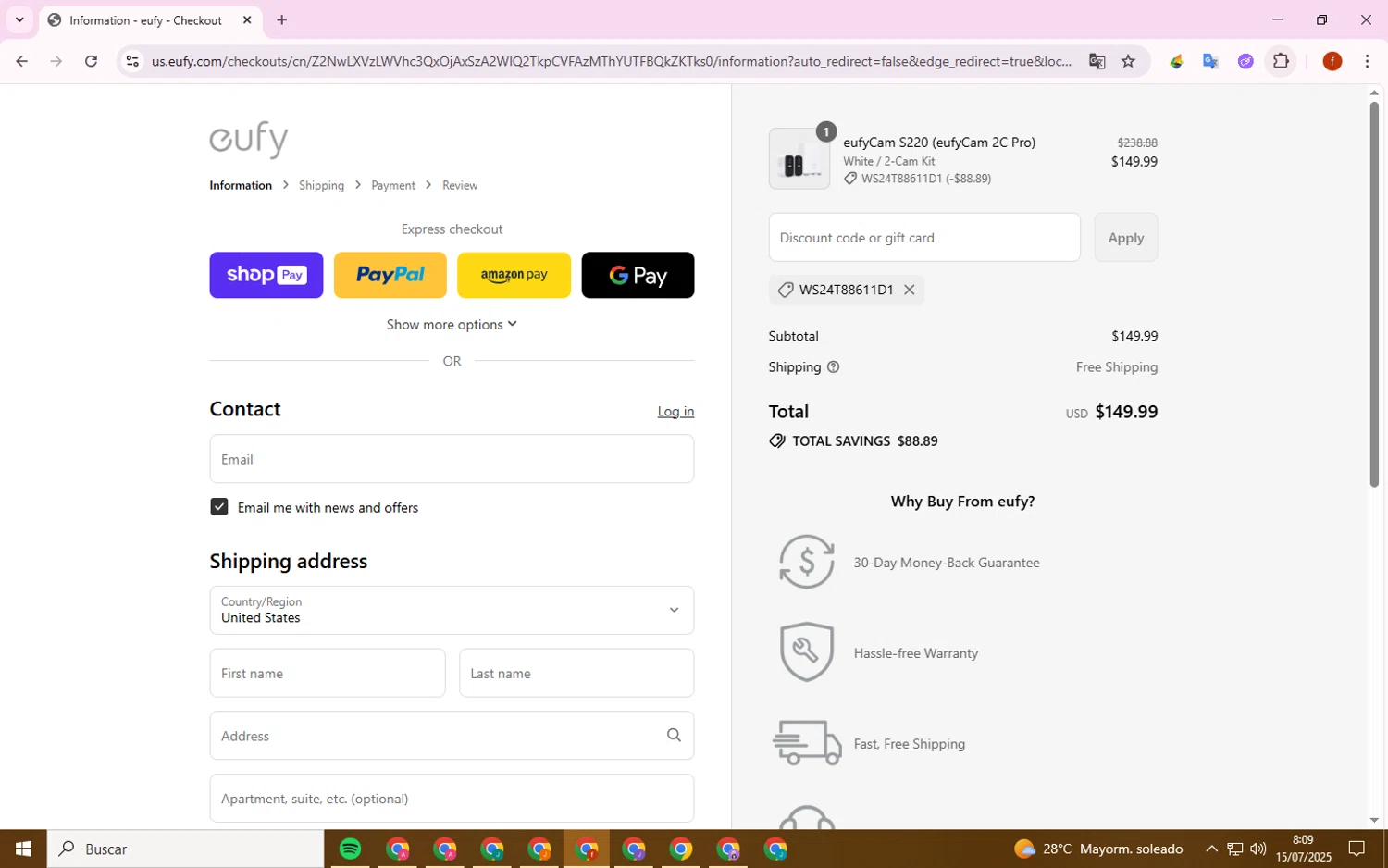Open the Extensions puzzle icon

coord(1282,61)
